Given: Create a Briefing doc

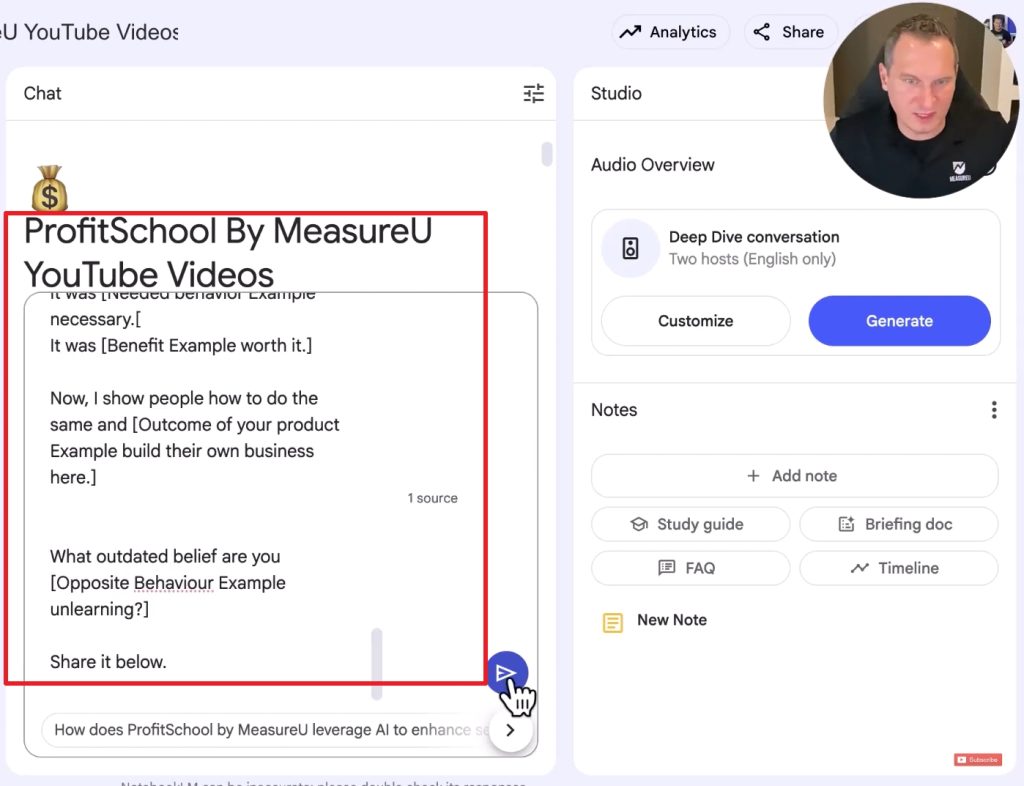Looking at the screenshot, I should tap(899, 524).
